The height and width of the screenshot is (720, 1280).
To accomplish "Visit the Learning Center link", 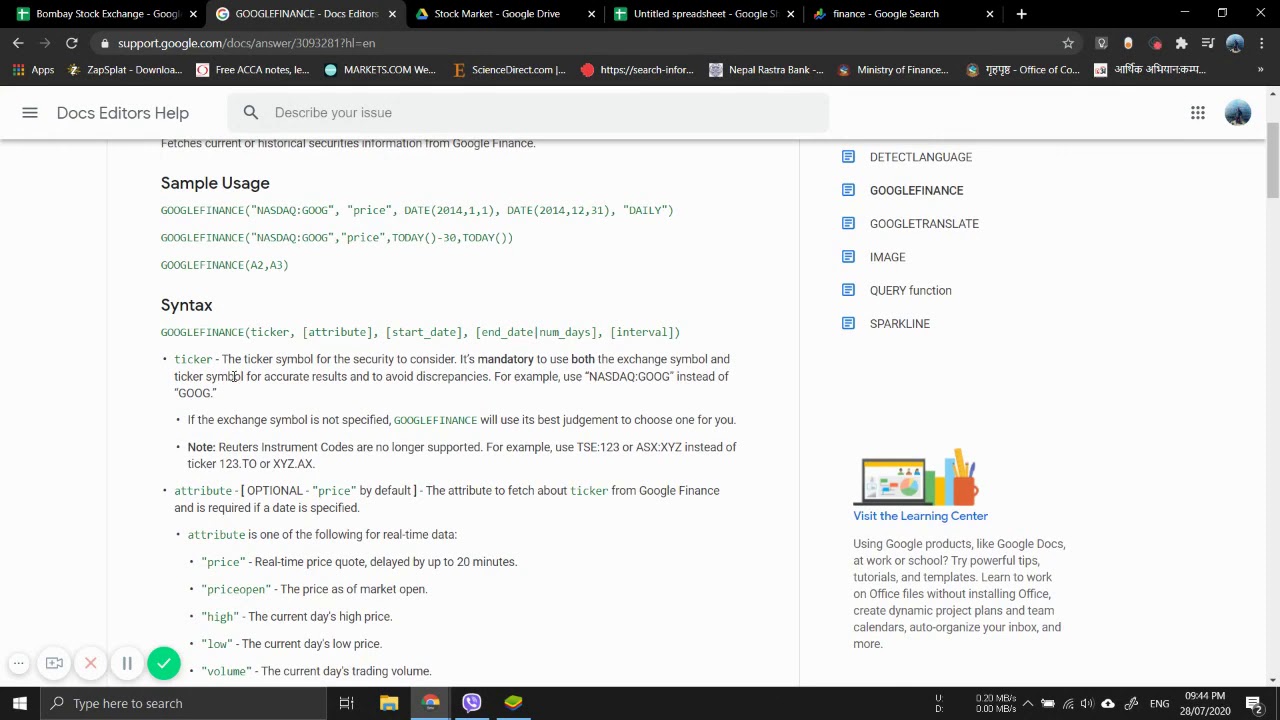I will tap(920, 516).
